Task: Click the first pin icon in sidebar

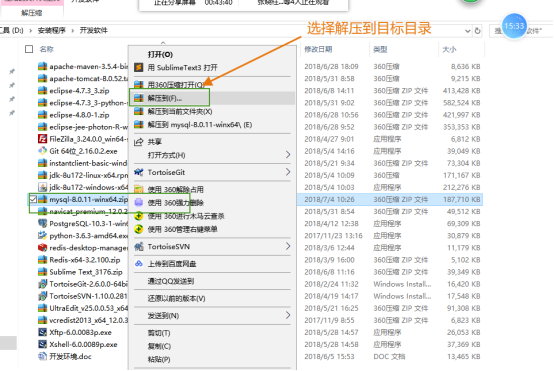Action: 12,72
